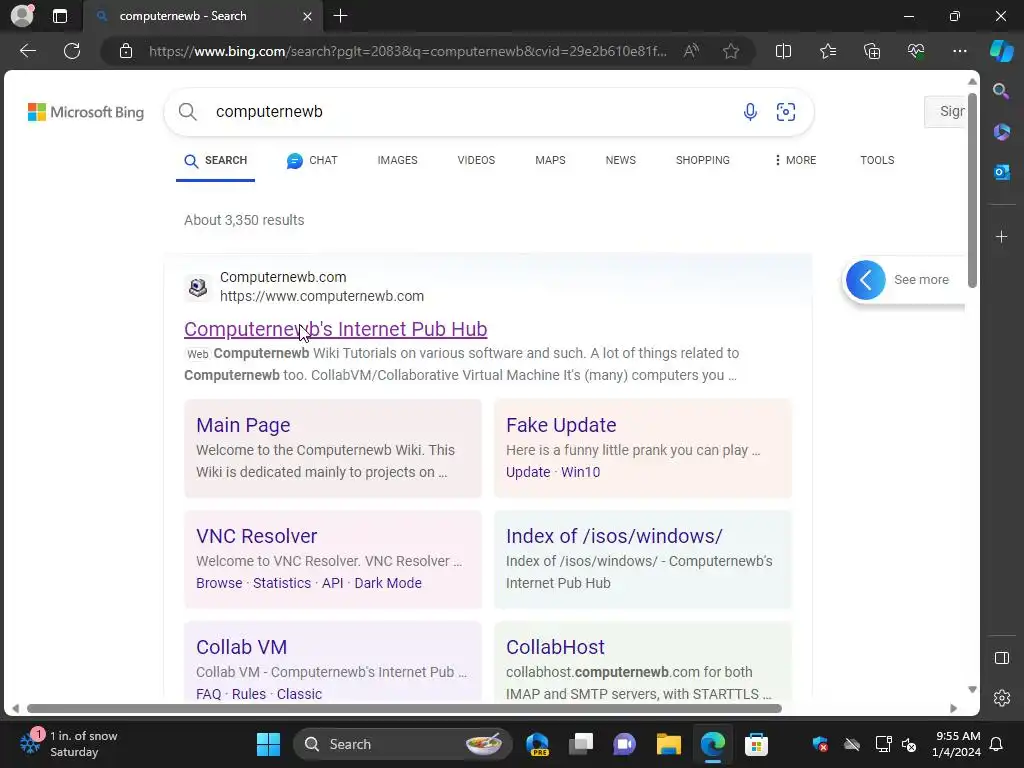Refresh the page with reload icon

72,51
